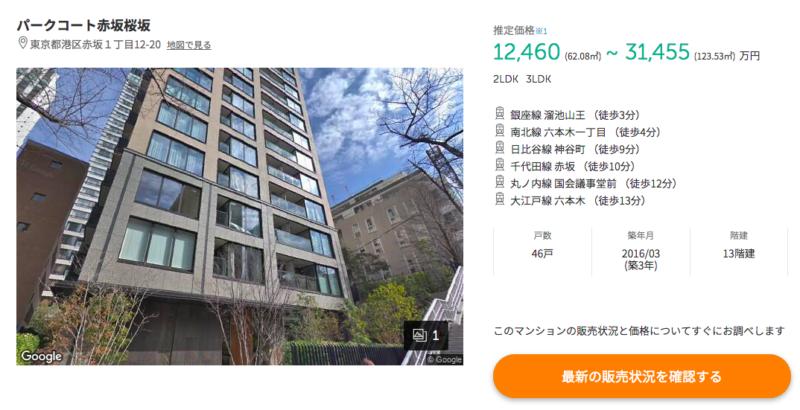Click the 階建 13階建 info cell
The width and height of the screenshot is (800, 410).
point(739,251)
